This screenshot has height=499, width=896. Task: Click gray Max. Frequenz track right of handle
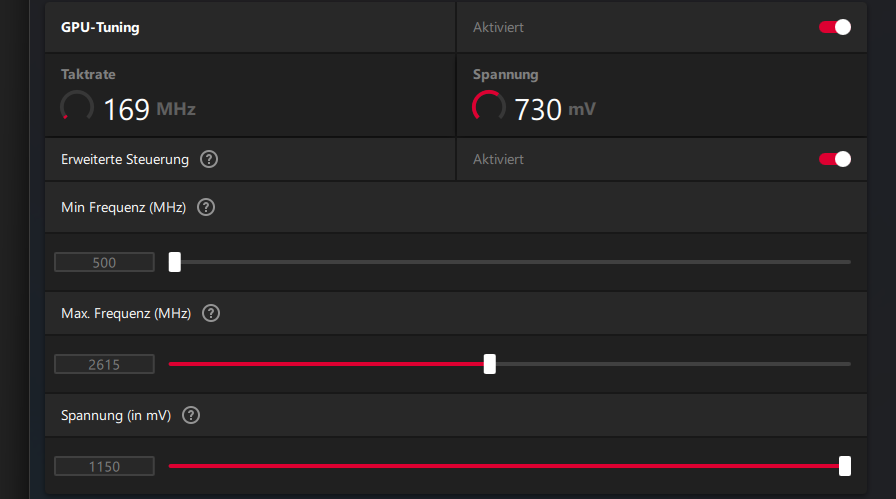point(670,364)
